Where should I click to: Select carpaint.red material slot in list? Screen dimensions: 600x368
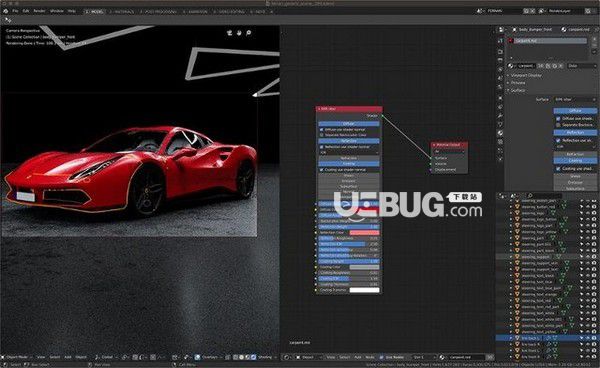tap(547, 41)
